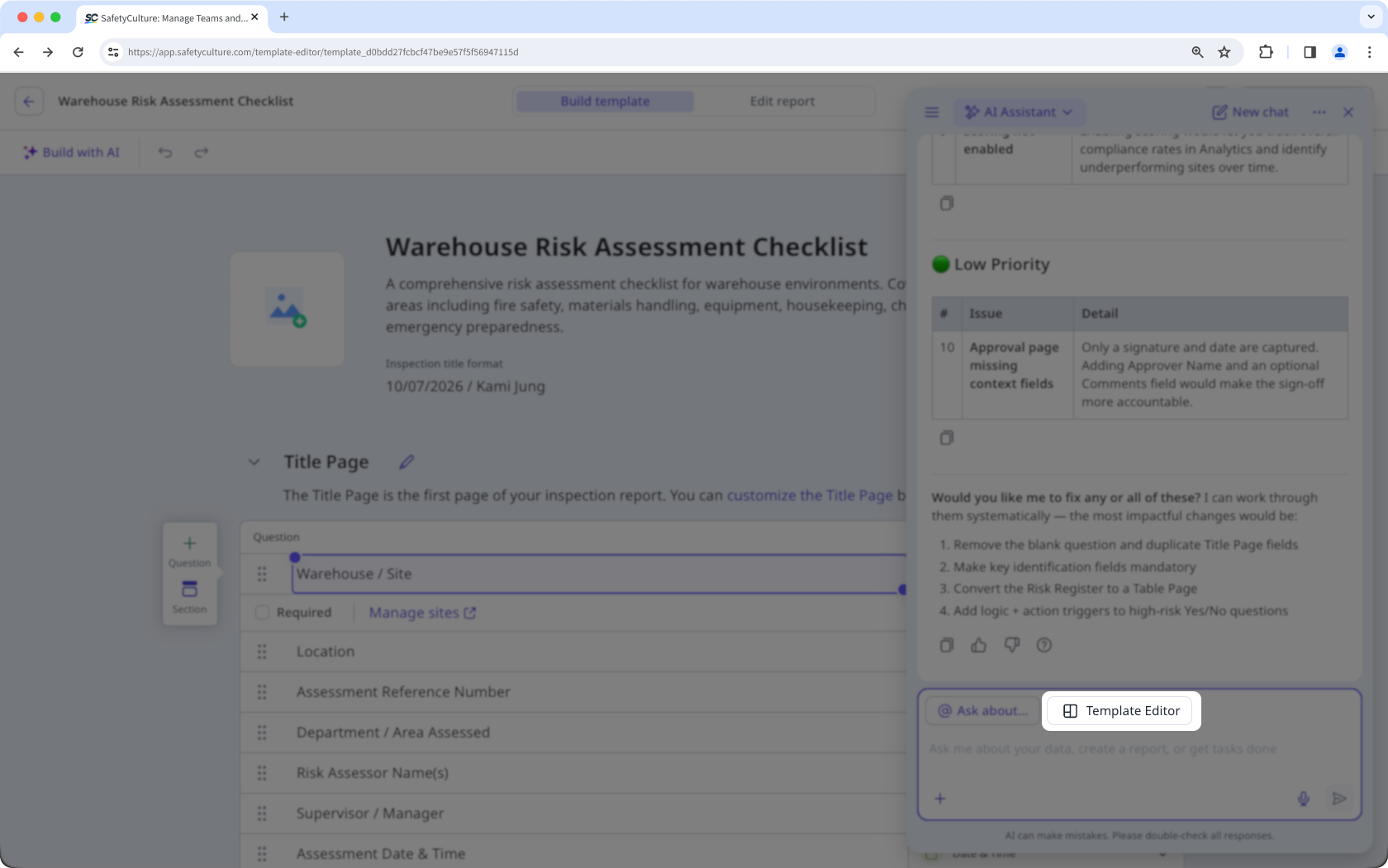Open the AI panel hamburger menu
The width and height of the screenshot is (1388, 868).
[932, 112]
